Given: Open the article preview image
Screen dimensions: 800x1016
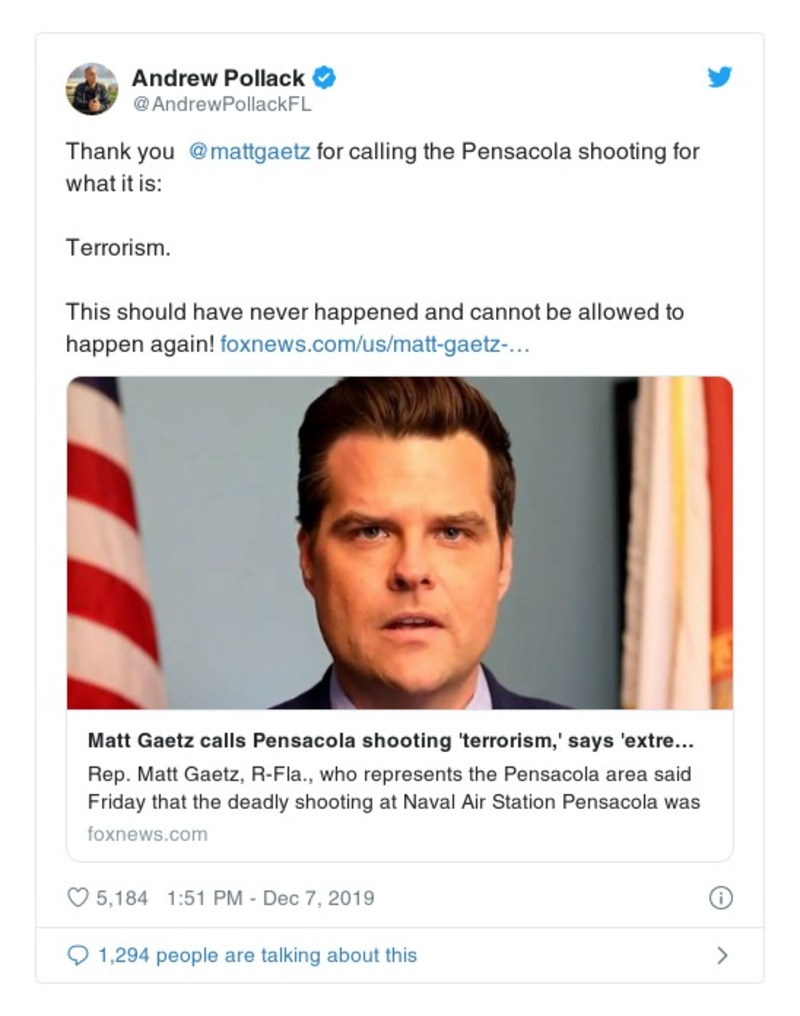Looking at the screenshot, I should click(400, 543).
